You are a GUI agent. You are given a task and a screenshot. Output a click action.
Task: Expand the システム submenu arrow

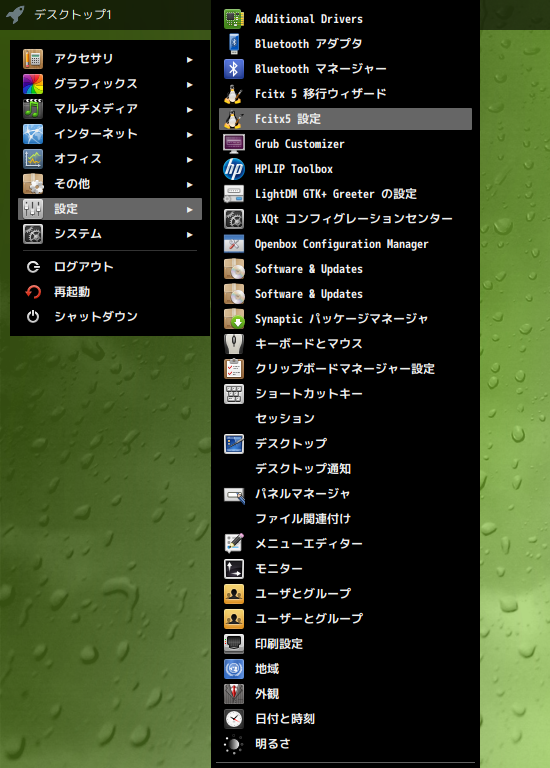click(x=190, y=234)
